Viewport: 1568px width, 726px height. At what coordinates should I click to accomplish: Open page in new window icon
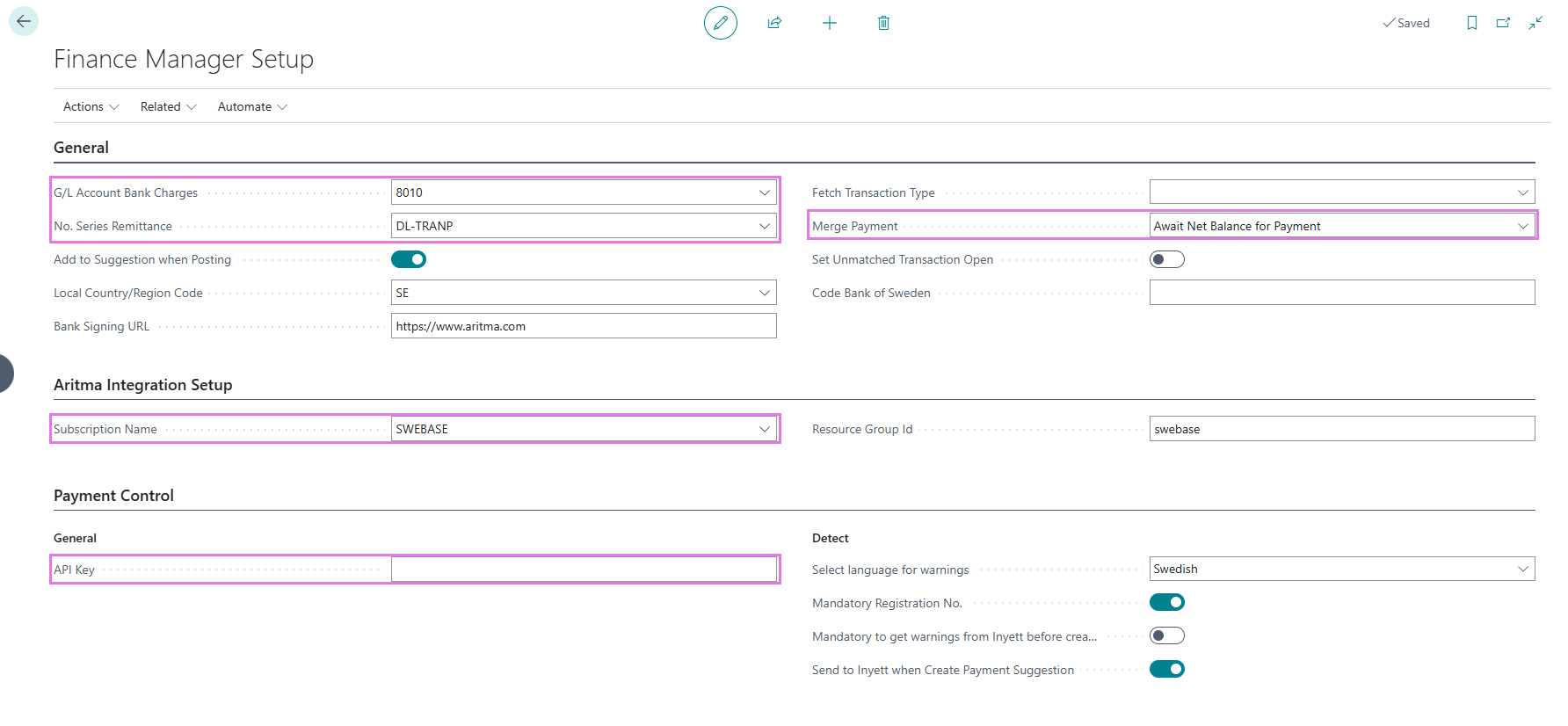tap(1504, 23)
